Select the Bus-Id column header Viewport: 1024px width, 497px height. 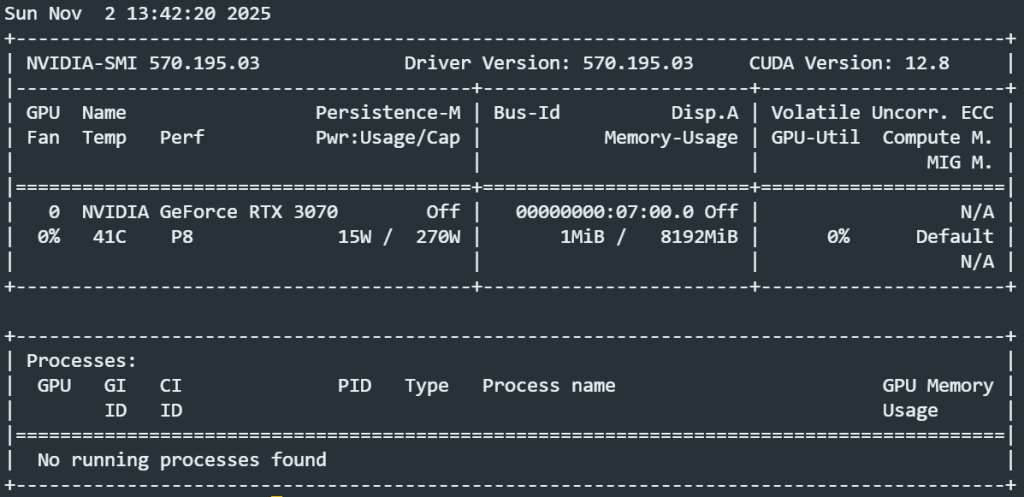point(526,113)
